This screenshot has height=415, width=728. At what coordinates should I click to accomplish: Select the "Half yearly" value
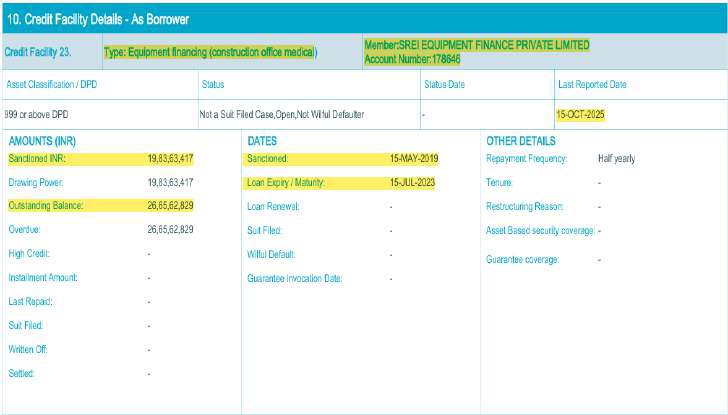pos(617,159)
